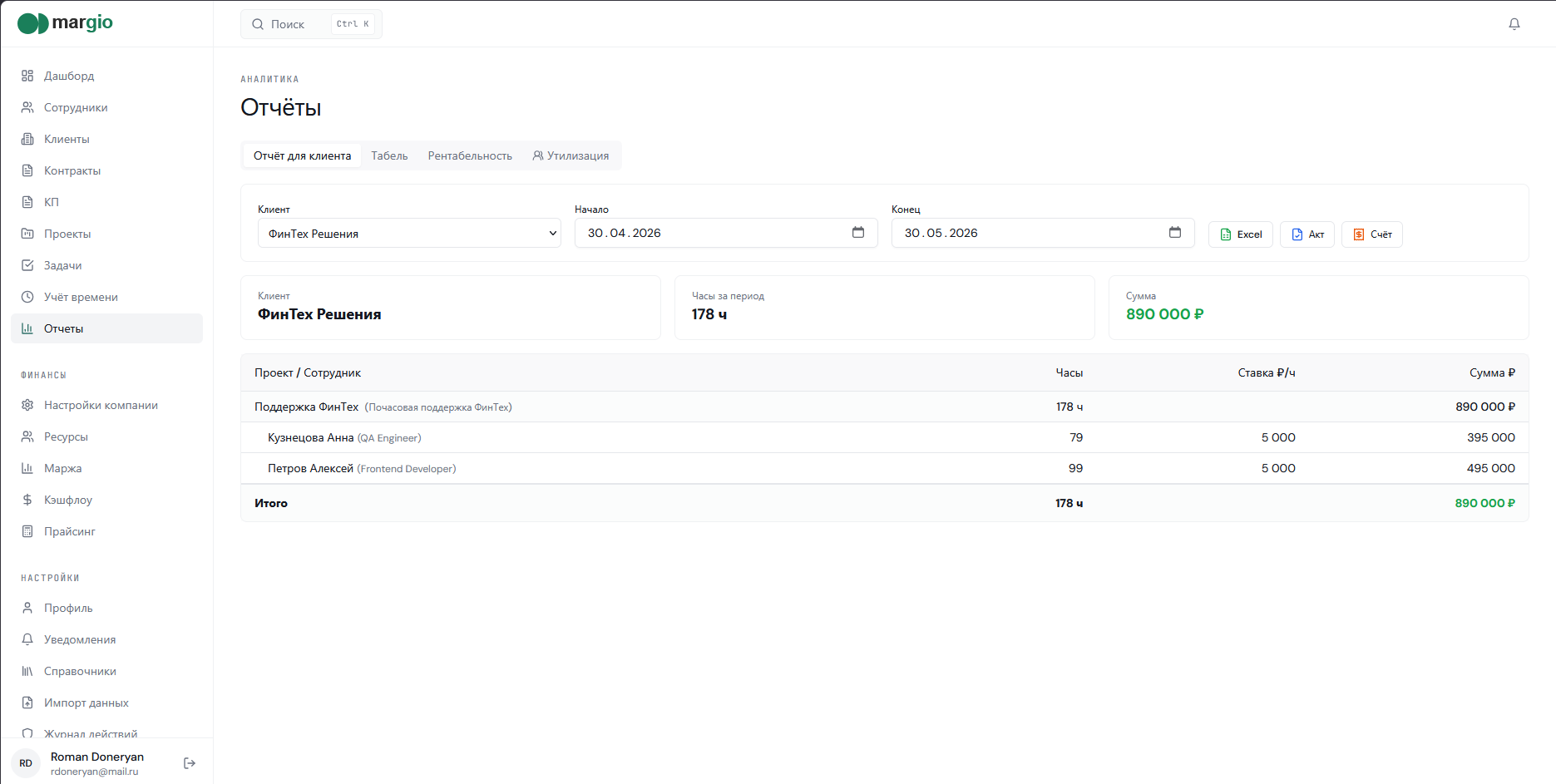Click the Кэшфлоу dollar icon
1556x784 pixels.
pos(27,500)
